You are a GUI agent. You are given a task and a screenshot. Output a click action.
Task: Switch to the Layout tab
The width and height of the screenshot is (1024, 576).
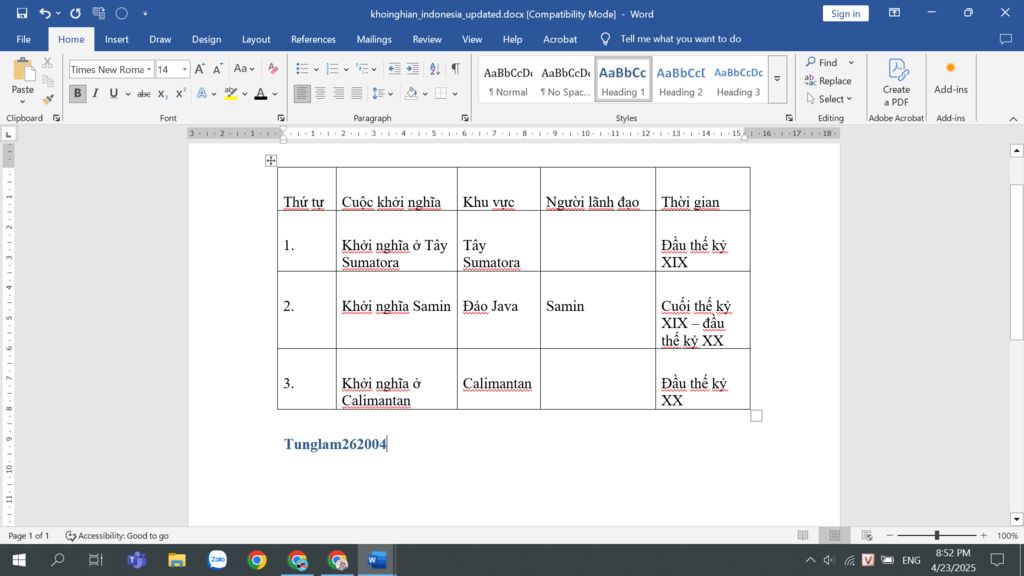[256, 39]
